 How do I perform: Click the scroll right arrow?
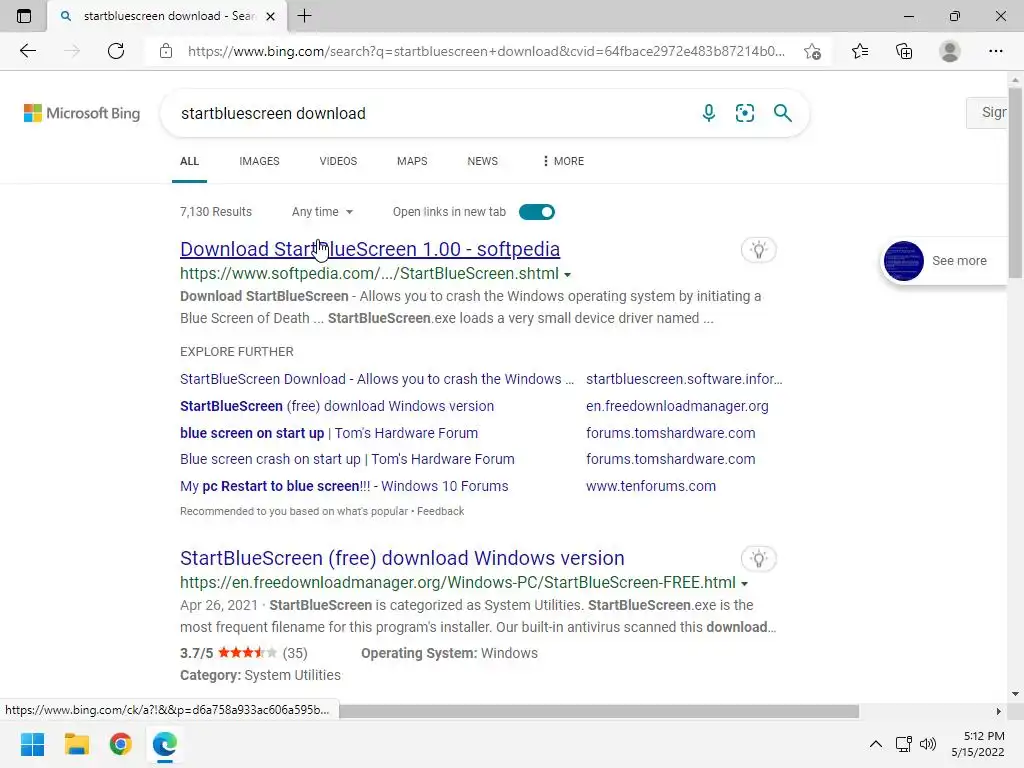998,711
